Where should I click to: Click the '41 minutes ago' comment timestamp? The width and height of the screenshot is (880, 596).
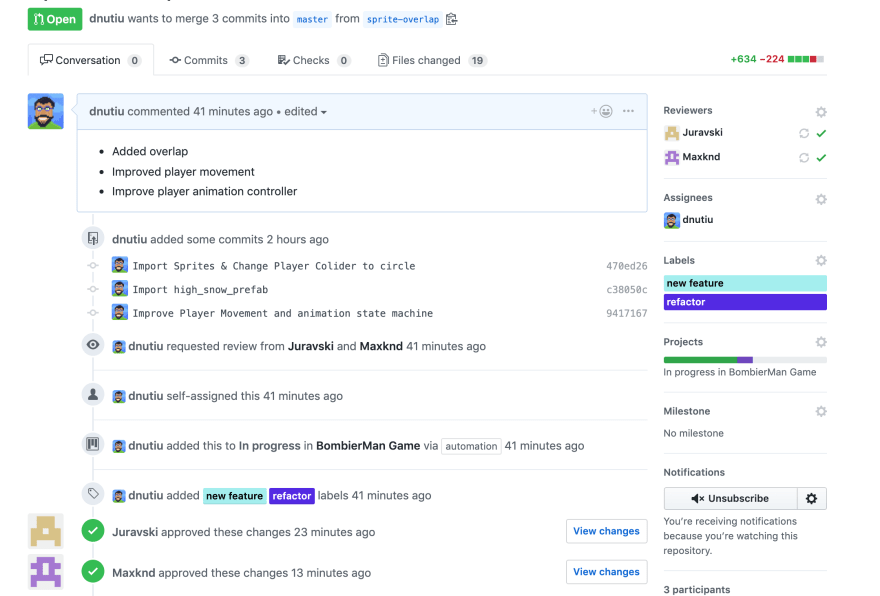233,111
